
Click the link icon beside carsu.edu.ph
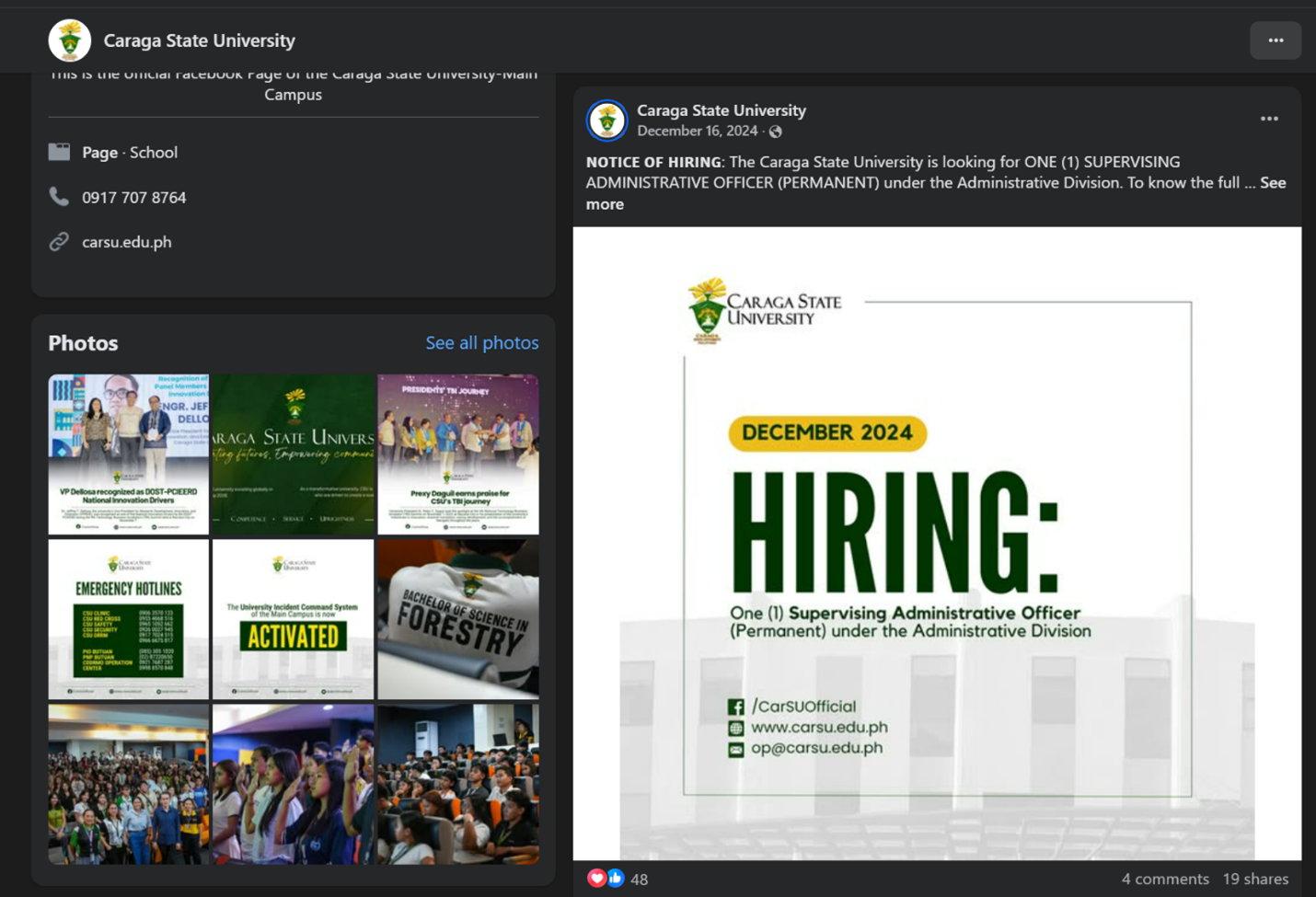(x=59, y=242)
